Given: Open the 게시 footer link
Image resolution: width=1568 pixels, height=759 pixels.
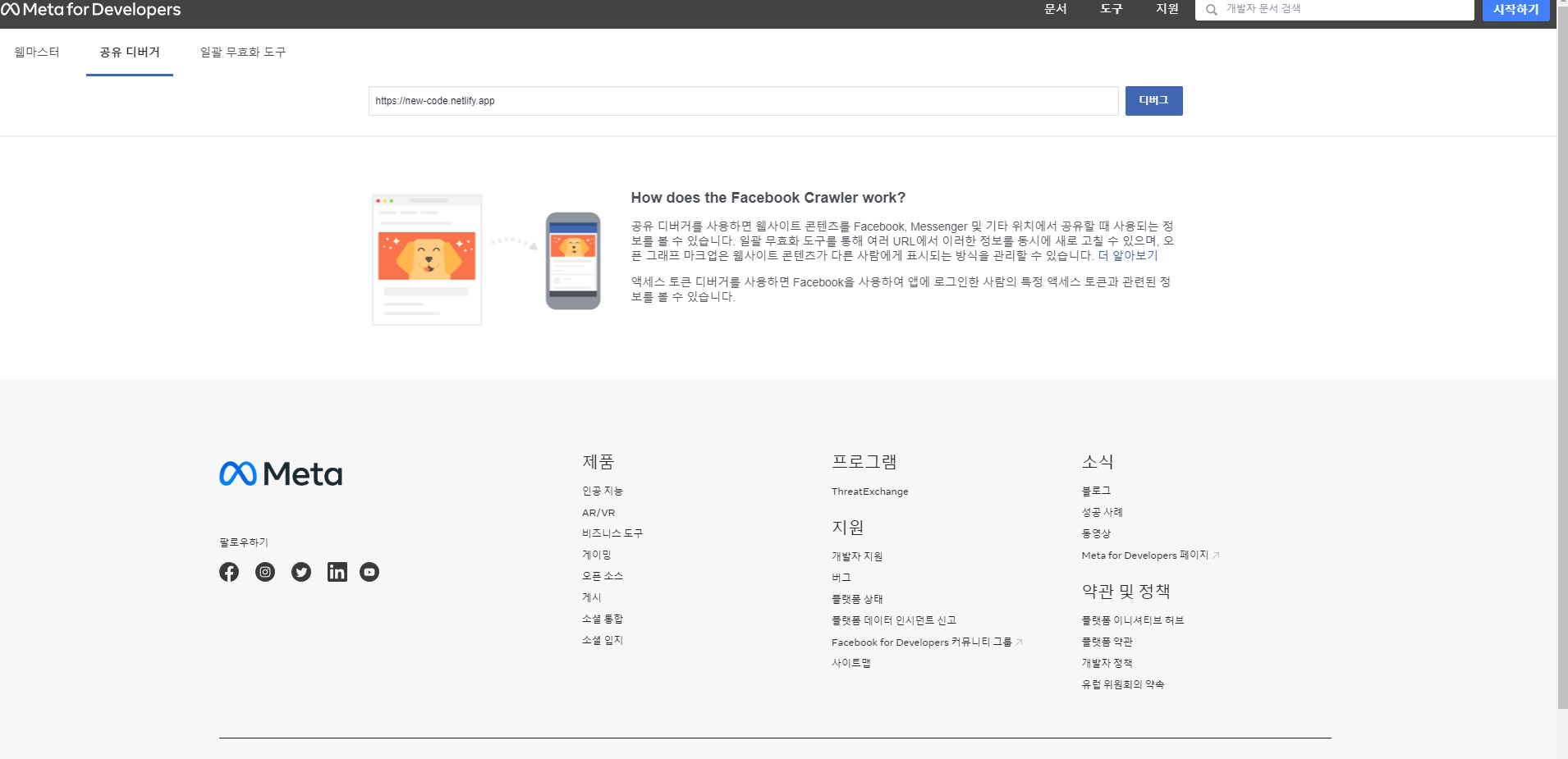Looking at the screenshot, I should pyautogui.click(x=592, y=597).
